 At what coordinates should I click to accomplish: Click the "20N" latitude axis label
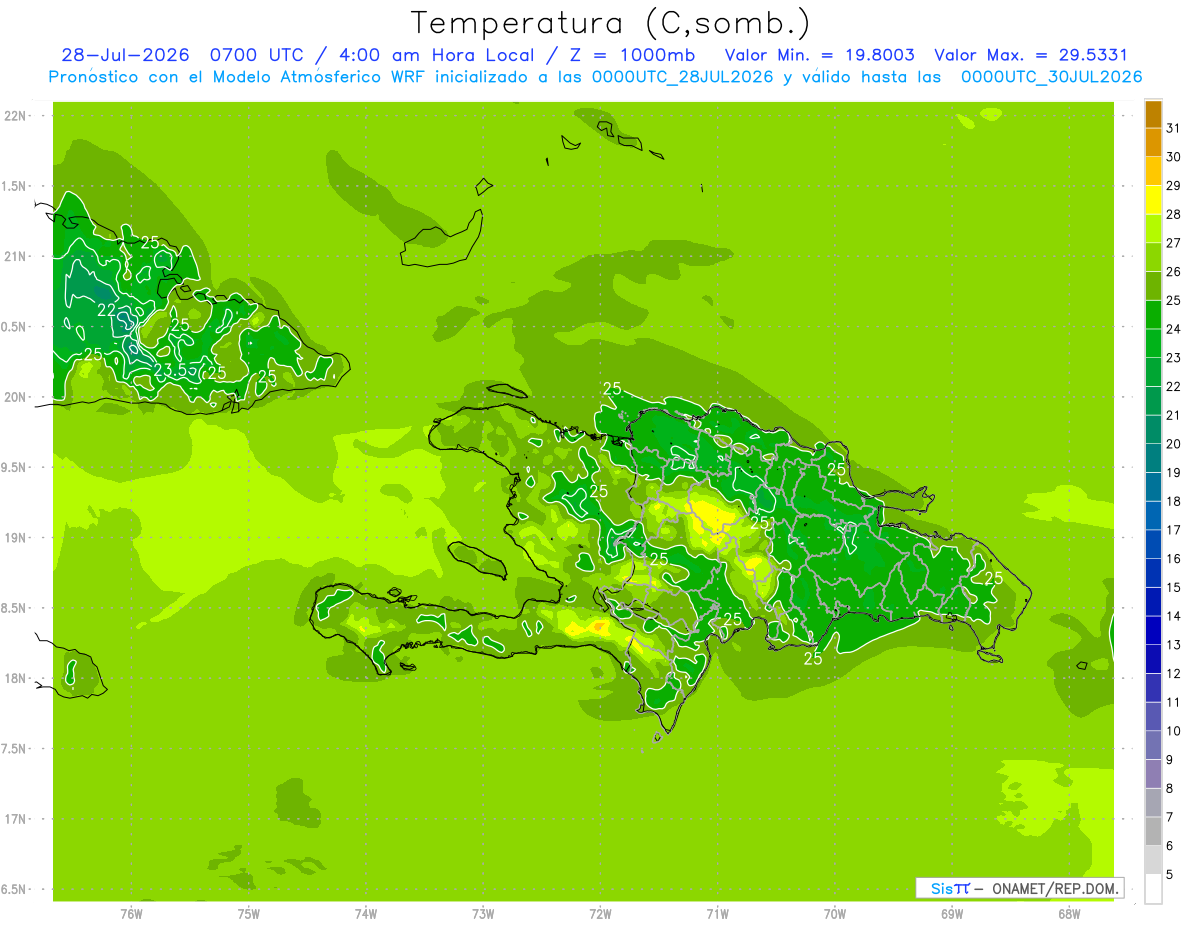(15, 398)
